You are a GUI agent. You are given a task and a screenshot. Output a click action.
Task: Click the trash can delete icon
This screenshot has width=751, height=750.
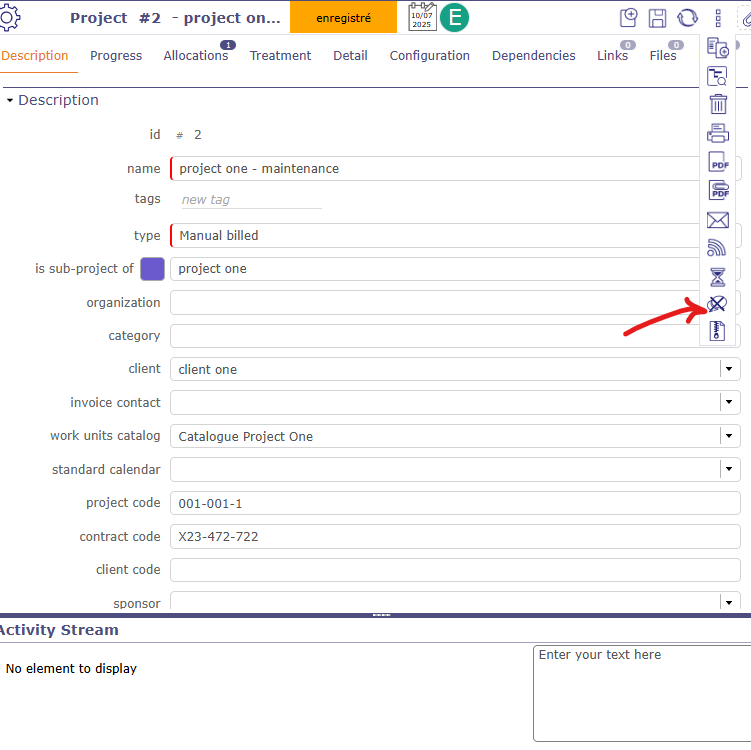pyautogui.click(x=717, y=104)
